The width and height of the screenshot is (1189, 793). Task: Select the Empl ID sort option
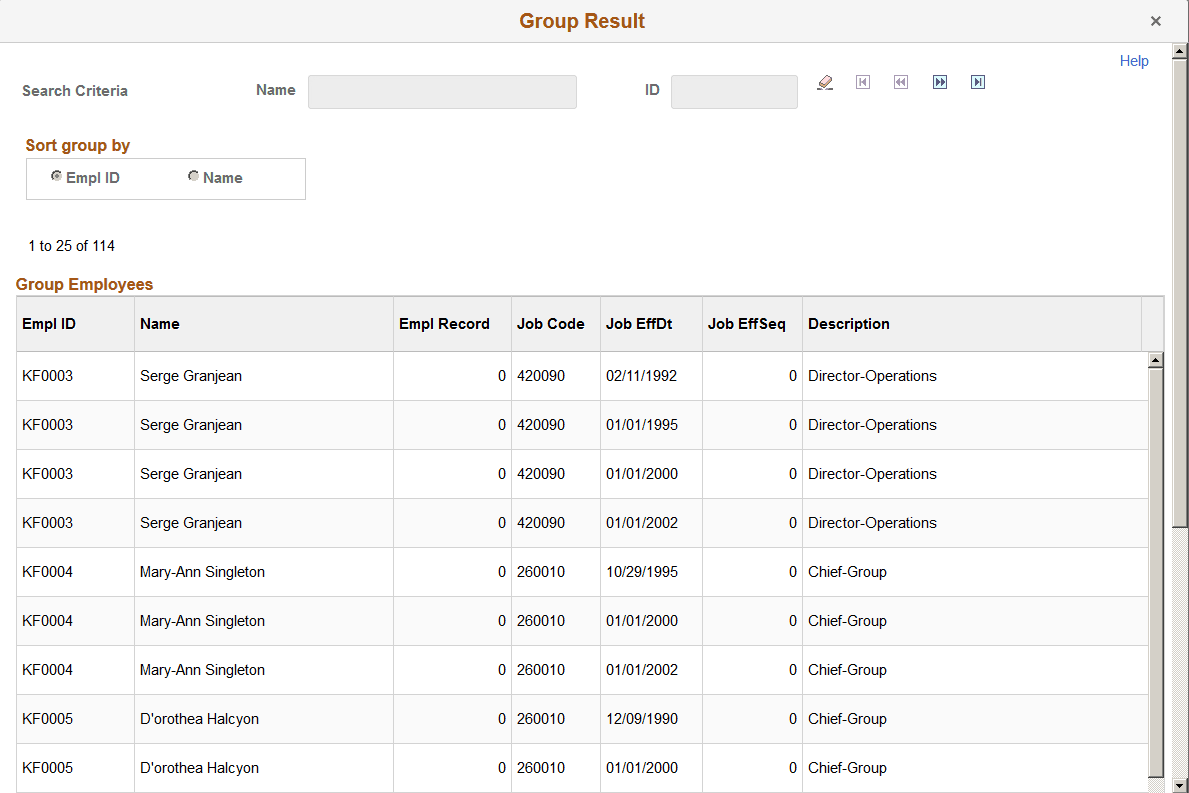(x=57, y=175)
